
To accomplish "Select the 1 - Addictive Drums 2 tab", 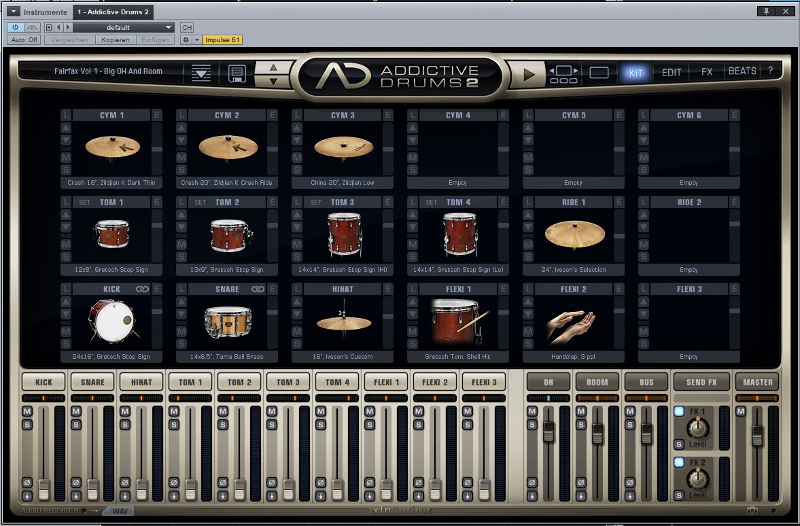I will point(113,12).
